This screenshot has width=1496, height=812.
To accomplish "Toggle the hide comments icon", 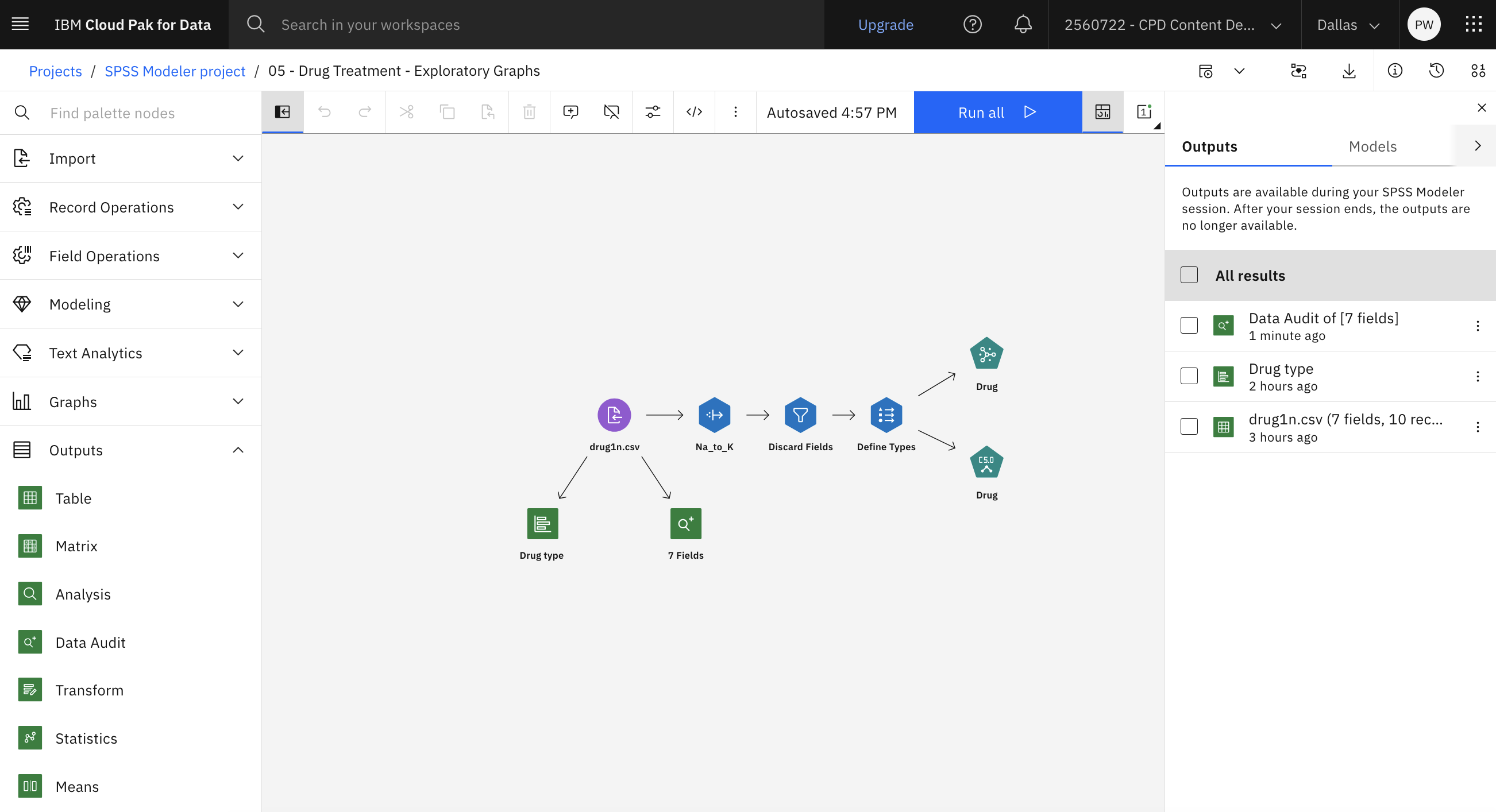I will click(x=611, y=111).
